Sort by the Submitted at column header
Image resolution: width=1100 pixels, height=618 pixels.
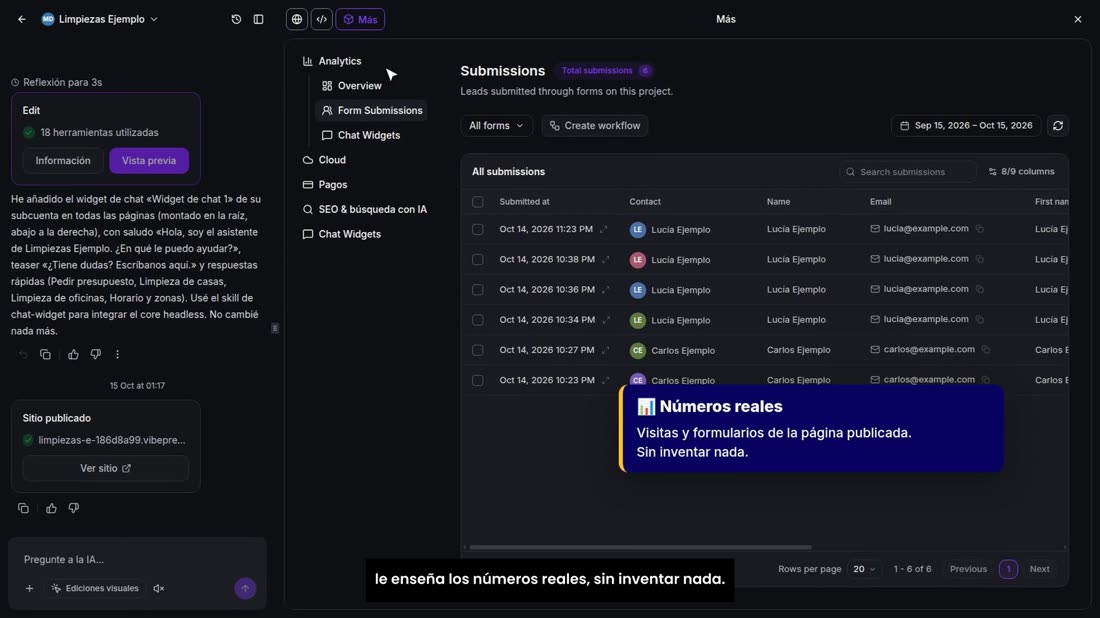(524, 202)
